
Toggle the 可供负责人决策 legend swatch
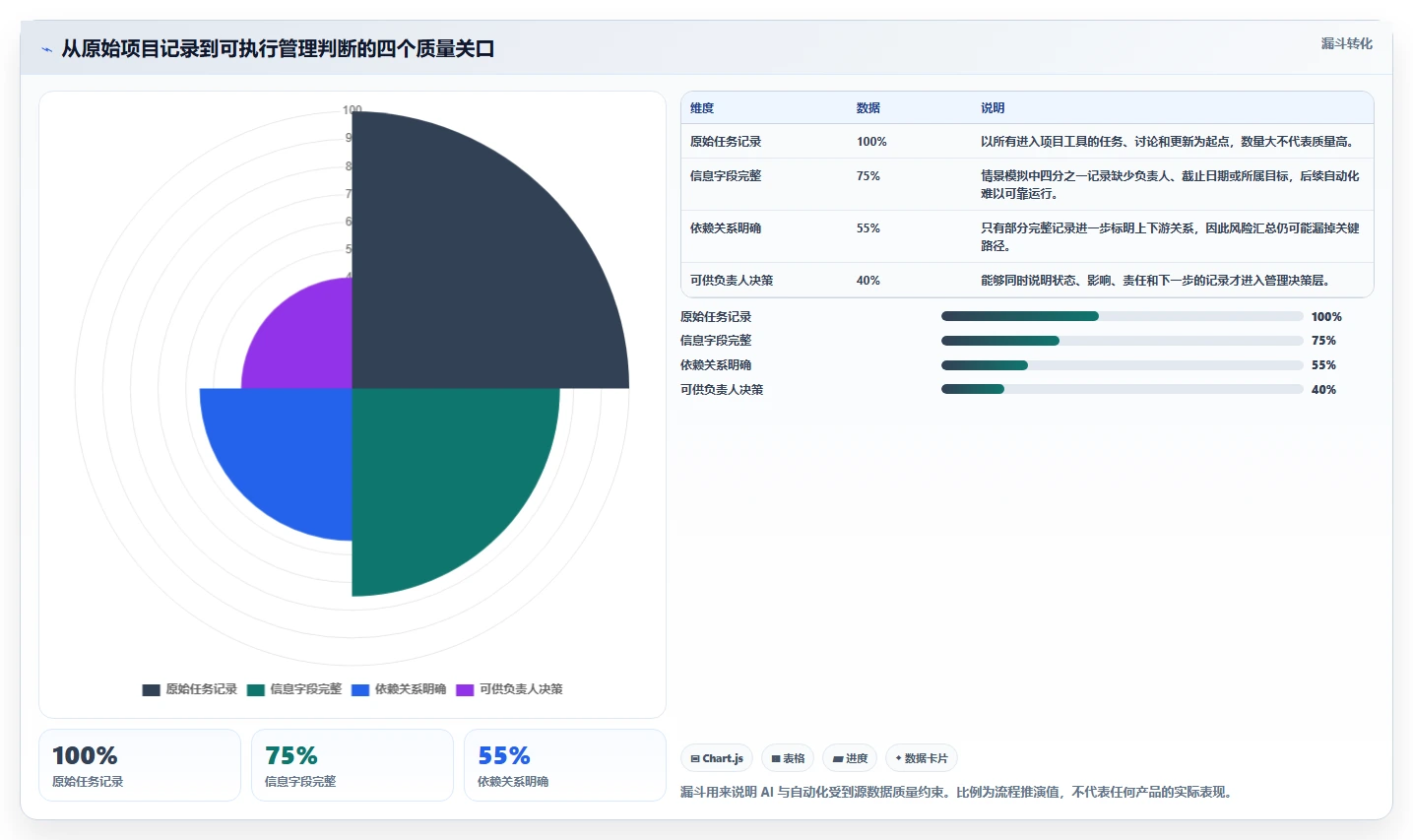[465, 689]
